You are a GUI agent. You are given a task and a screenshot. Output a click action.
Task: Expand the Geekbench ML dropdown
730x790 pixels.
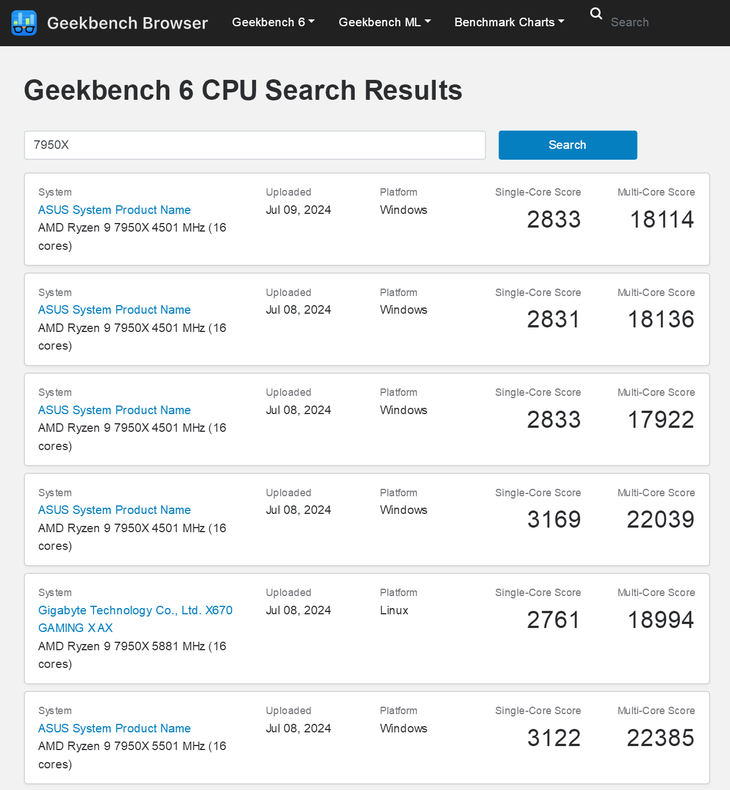pos(385,22)
